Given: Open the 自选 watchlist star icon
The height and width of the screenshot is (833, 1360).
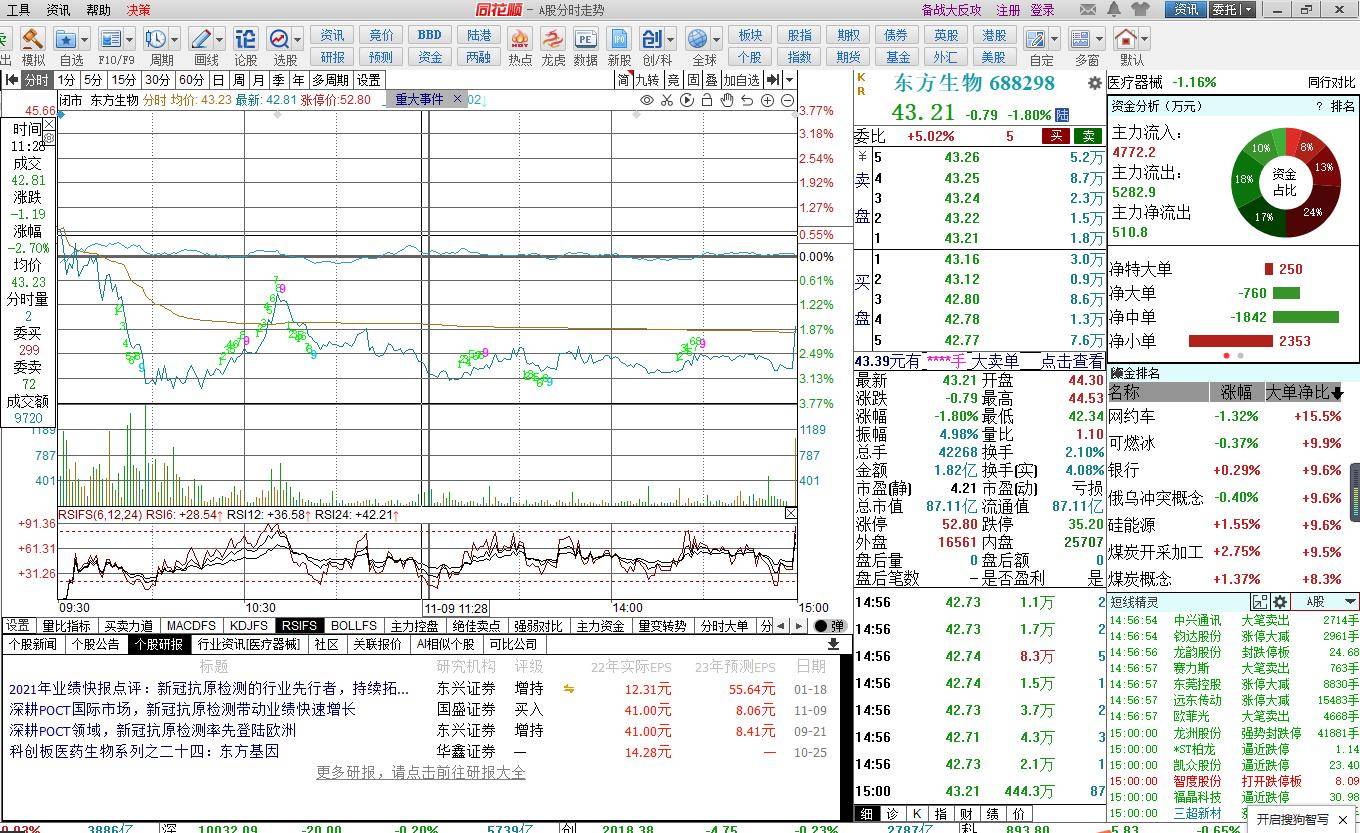Looking at the screenshot, I should pos(66,39).
